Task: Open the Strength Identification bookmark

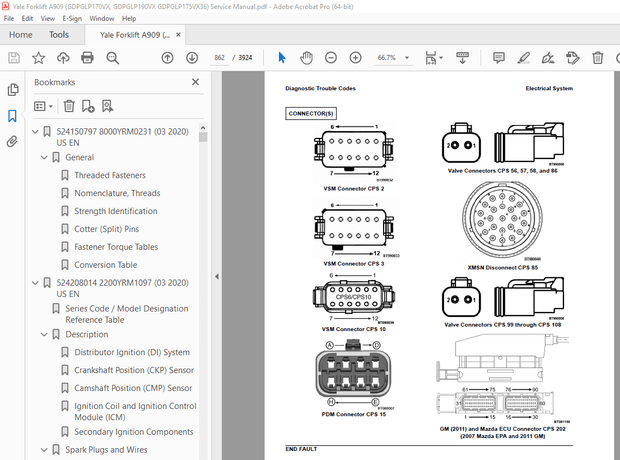Action: [116, 211]
